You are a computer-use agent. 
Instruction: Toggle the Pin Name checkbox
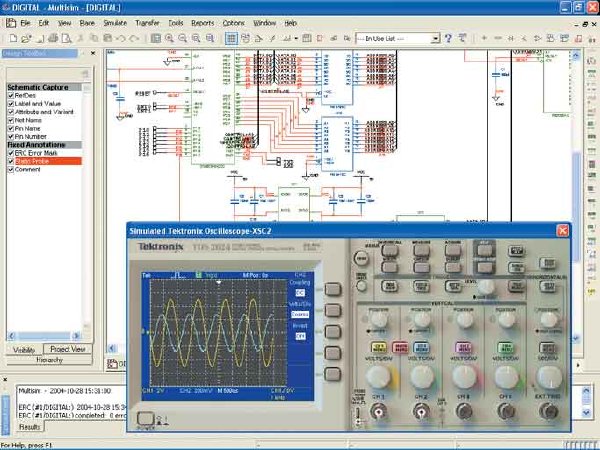[x=11, y=129]
